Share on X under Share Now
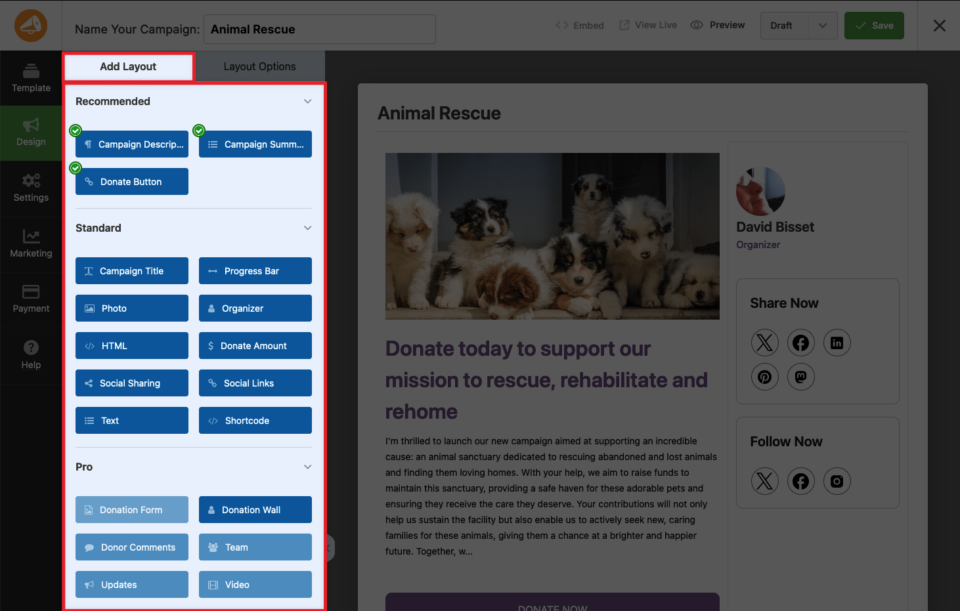 [x=765, y=342]
